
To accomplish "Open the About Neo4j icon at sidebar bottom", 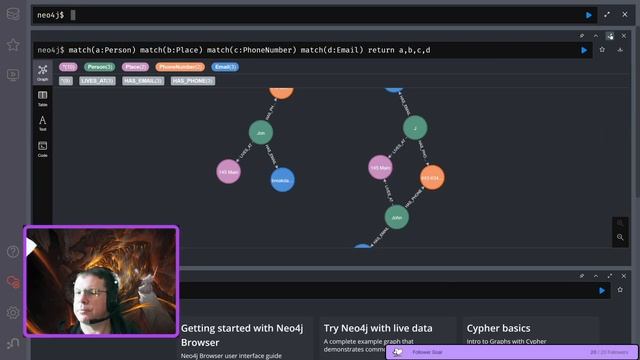I will point(13,343).
